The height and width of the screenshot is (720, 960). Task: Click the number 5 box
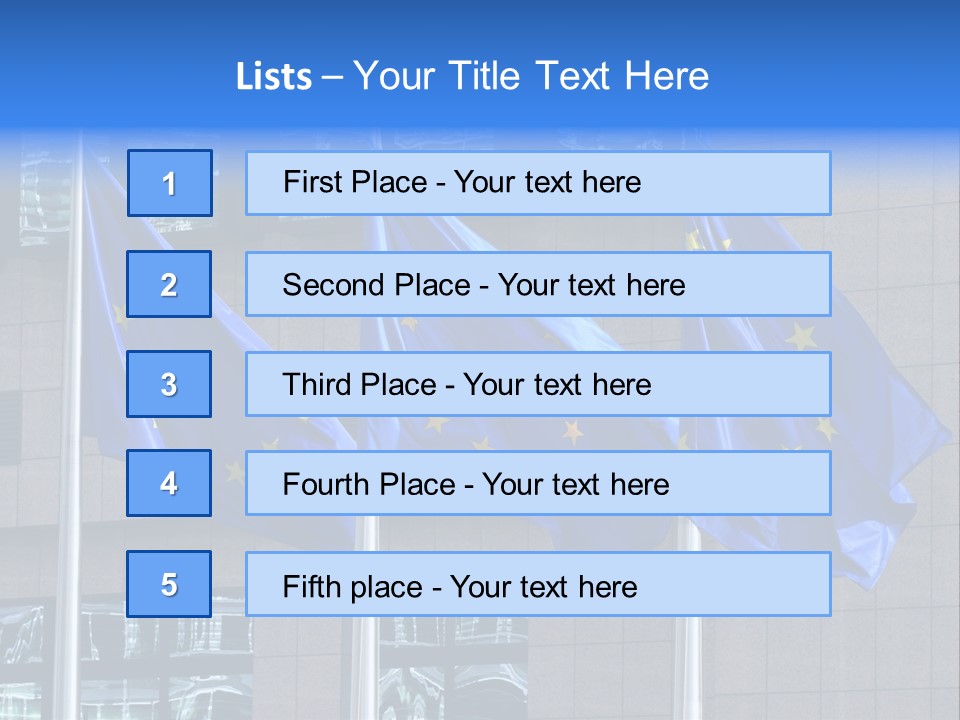point(169,584)
